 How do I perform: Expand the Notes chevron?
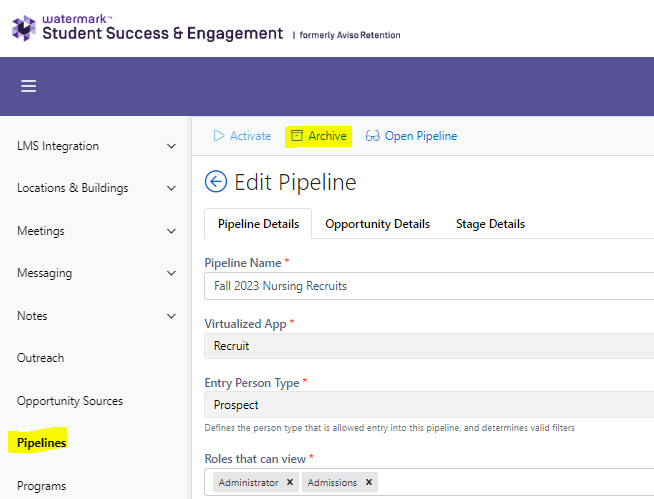coord(171,316)
